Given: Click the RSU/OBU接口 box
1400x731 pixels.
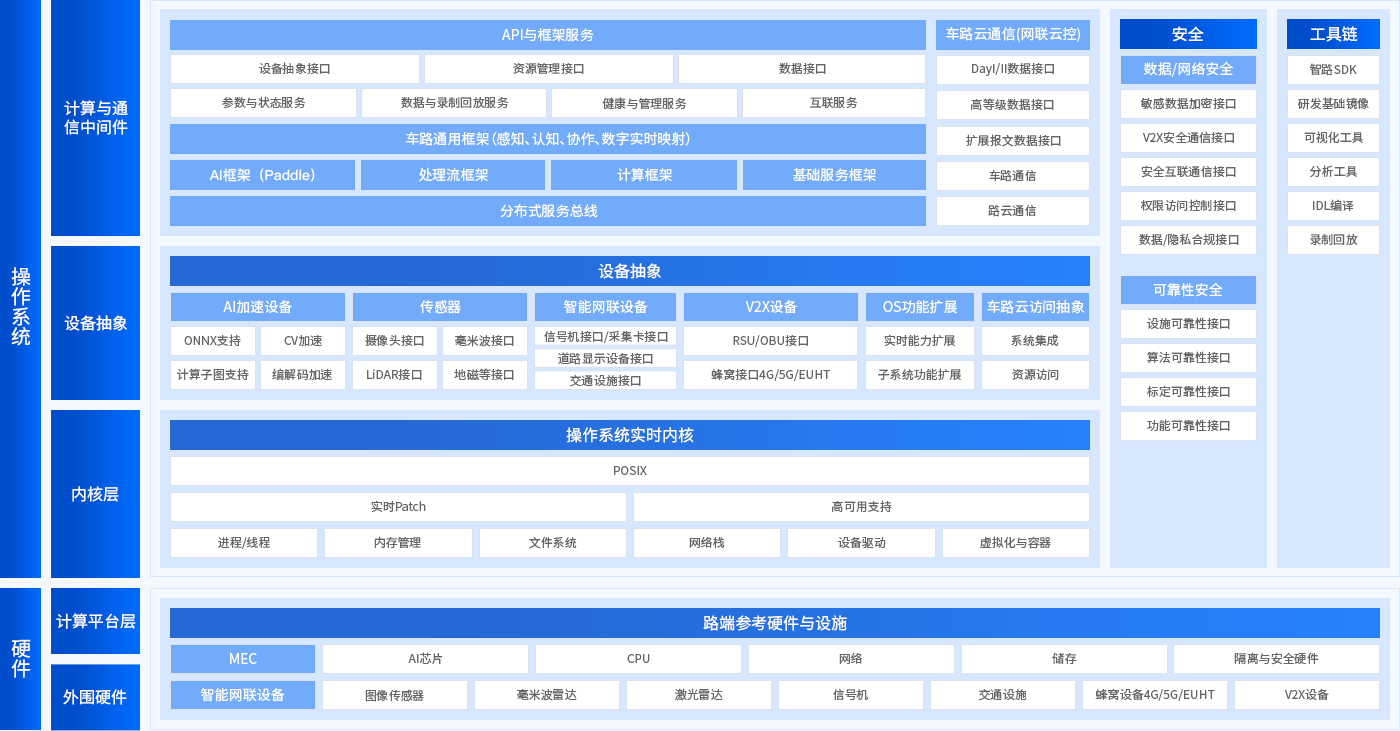Looking at the screenshot, I should click(770, 341).
